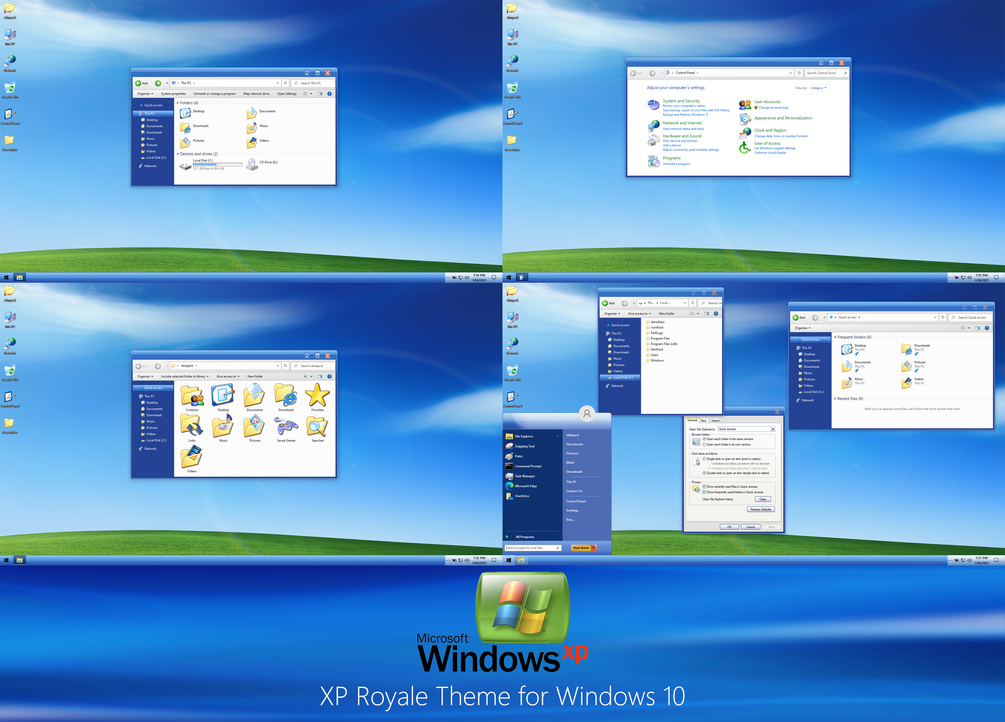Open All Programs in start menu
Image resolution: width=1005 pixels, height=722 pixels.
(x=524, y=537)
